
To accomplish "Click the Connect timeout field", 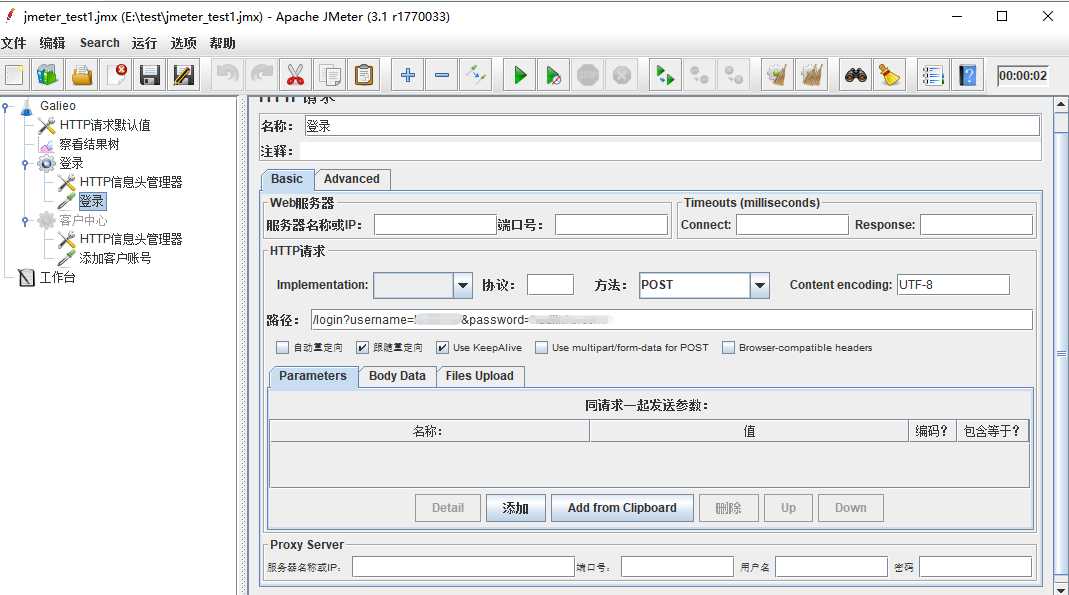I will (792, 225).
